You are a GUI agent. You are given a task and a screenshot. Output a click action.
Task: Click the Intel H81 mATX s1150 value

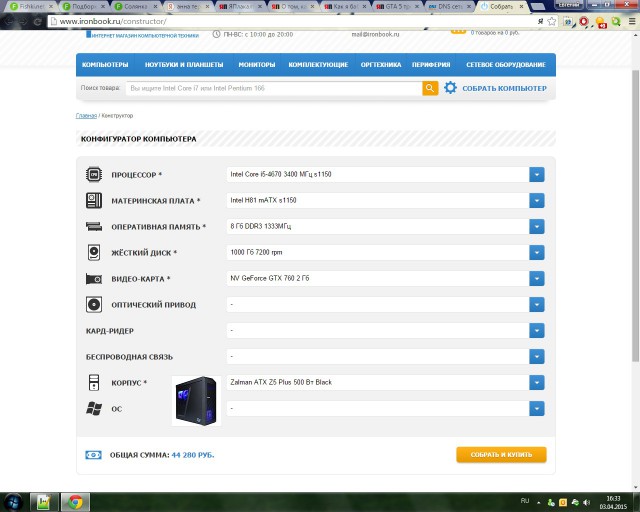pos(263,200)
